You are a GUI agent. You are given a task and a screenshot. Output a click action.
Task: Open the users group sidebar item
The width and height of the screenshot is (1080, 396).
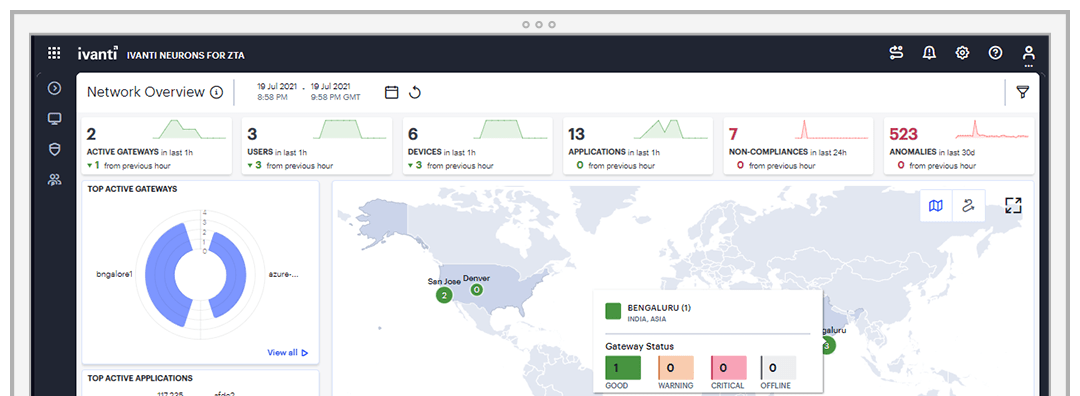(x=54, y=180)
